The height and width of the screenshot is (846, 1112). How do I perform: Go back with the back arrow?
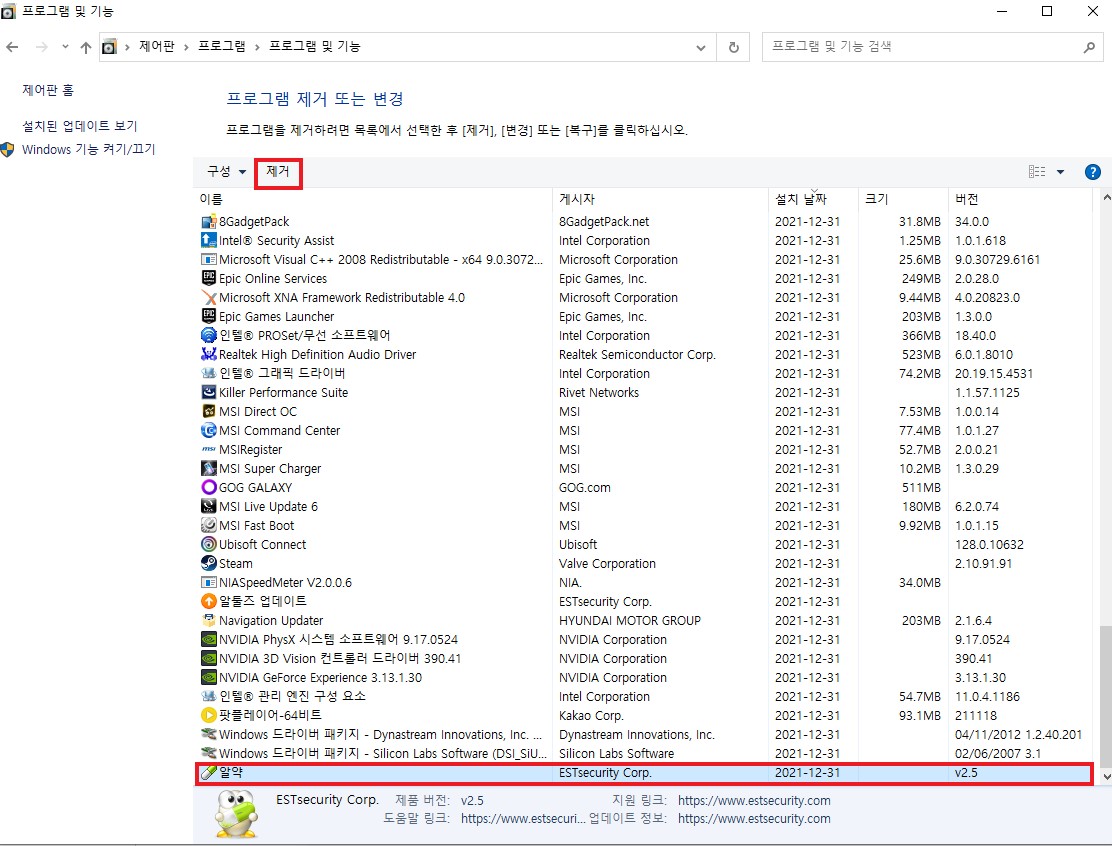coord(12,48)
